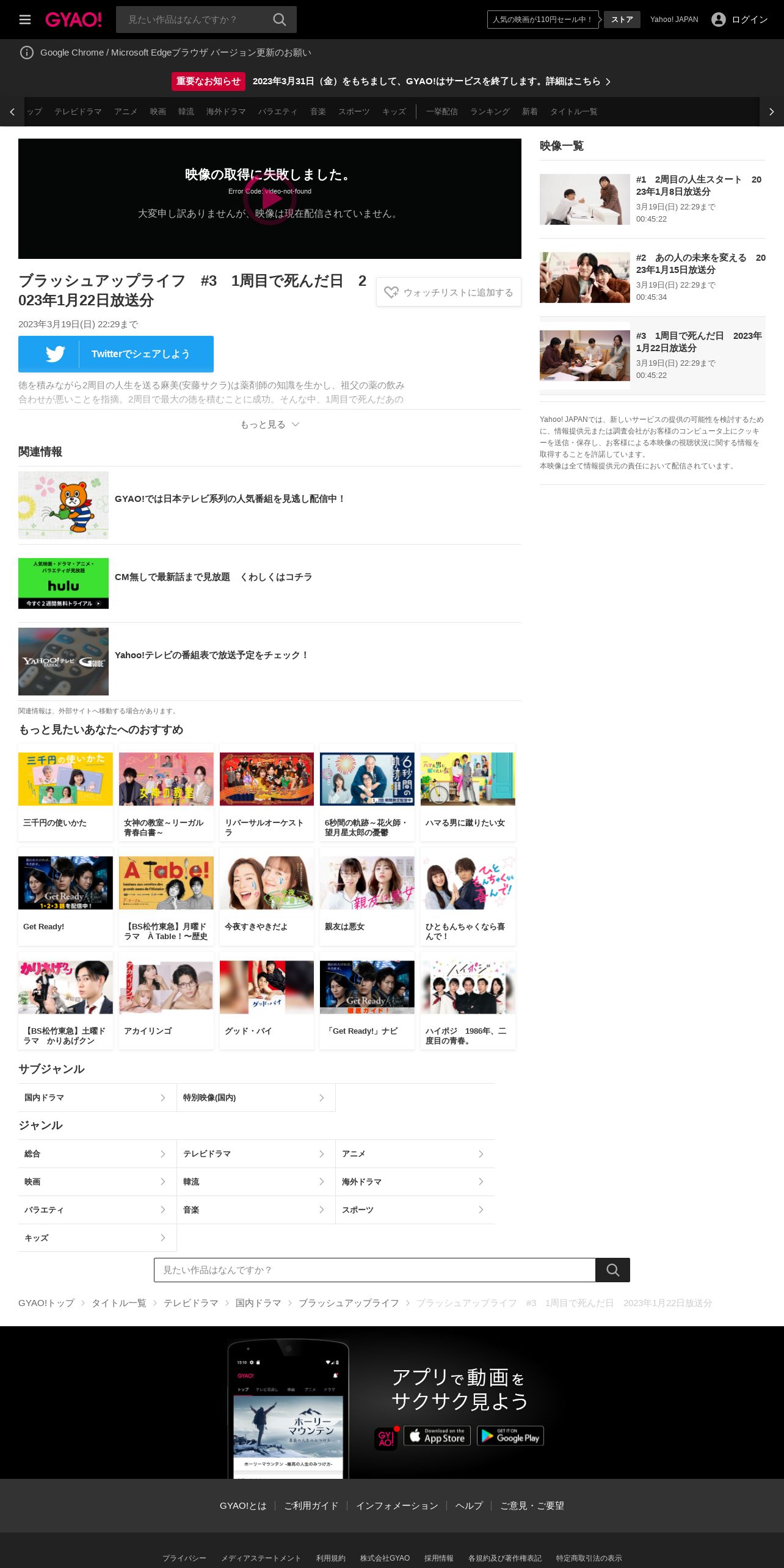Screen dimensions: 784x1568
Task: Open 女神の教室 recommendation card
Action: (166, 793)
